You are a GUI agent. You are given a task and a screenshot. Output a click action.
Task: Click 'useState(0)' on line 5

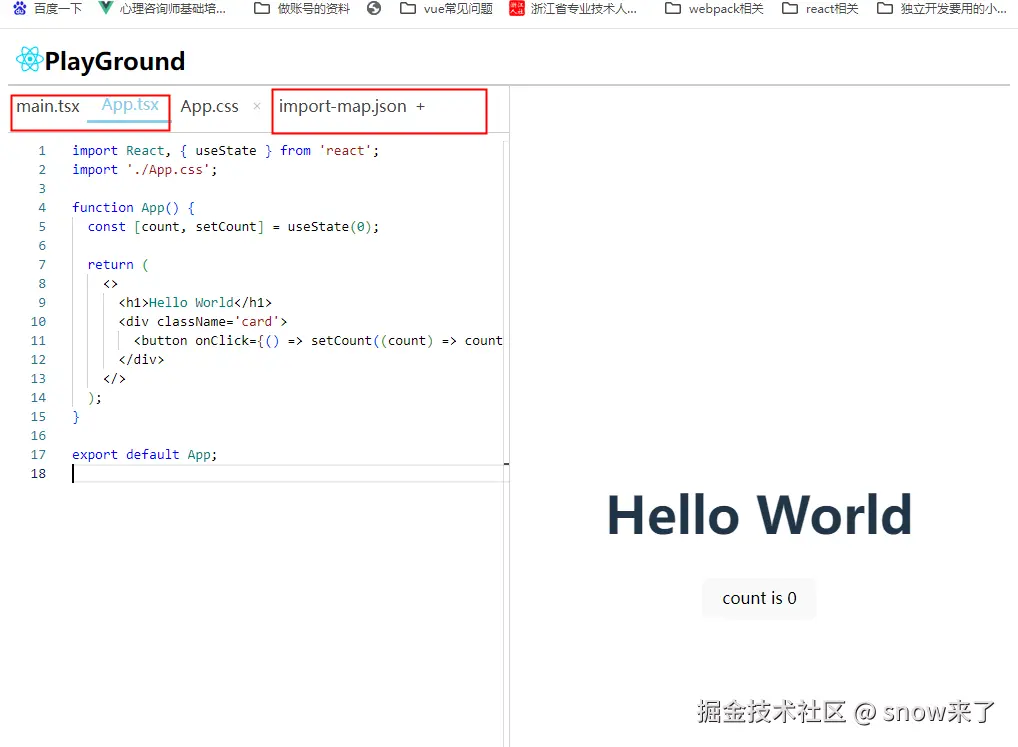[329, 227]
